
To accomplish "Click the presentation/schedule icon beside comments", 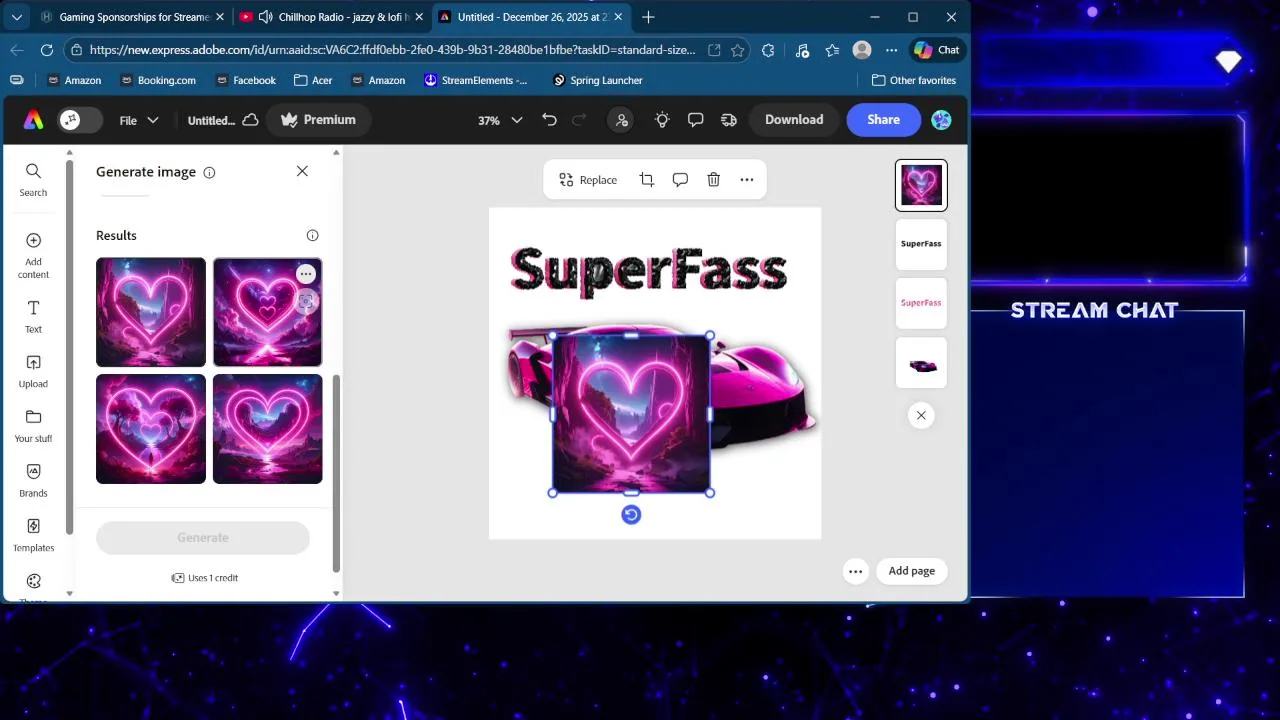I will click(729, 120).
